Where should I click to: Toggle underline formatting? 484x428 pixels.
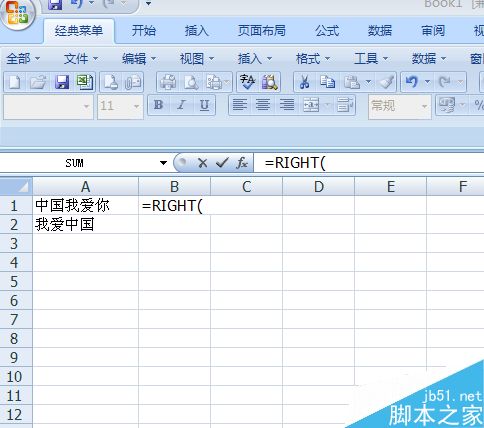(x=204, y=105)
